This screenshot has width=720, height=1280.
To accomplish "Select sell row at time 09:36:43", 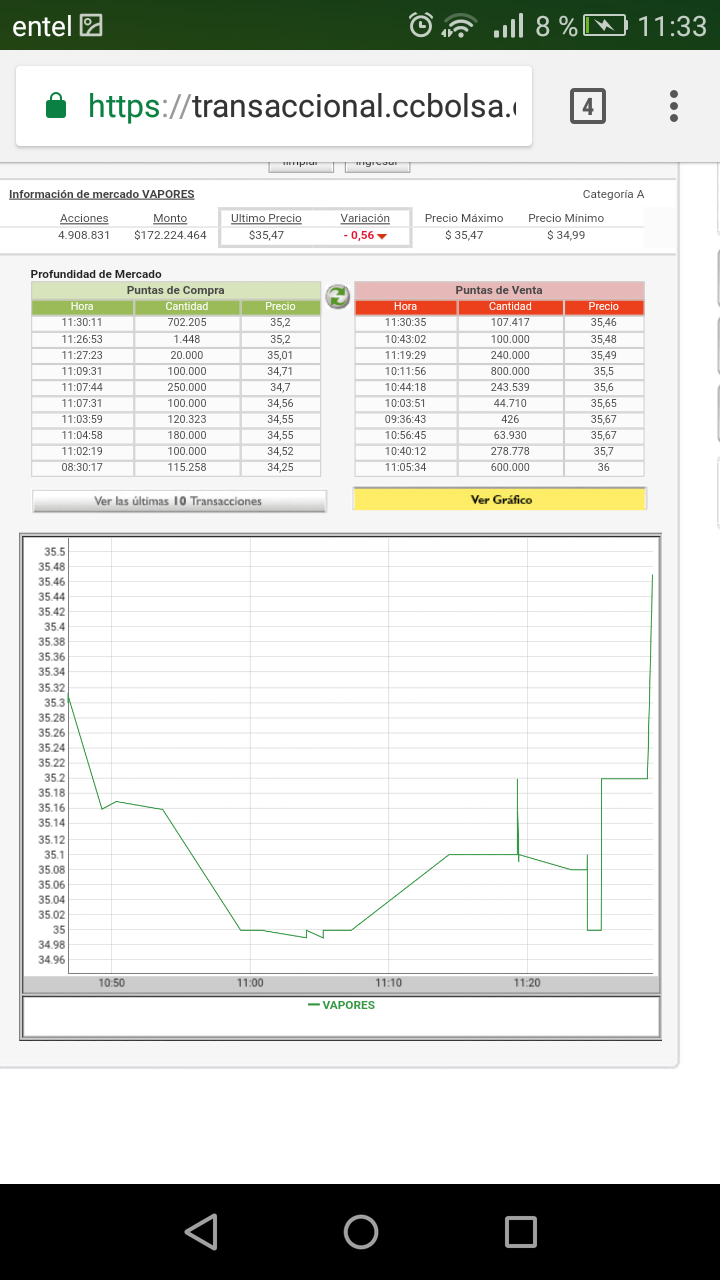I will click(x=499, y=419).
